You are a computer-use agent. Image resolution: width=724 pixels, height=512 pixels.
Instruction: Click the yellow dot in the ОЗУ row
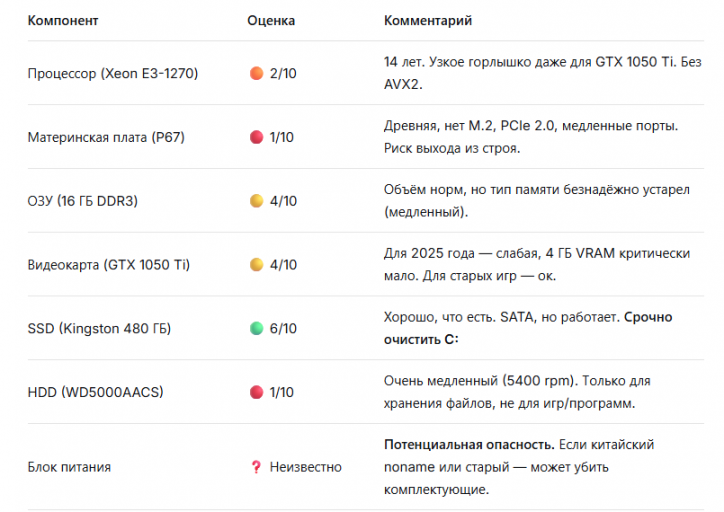click(x=256, y=201)
